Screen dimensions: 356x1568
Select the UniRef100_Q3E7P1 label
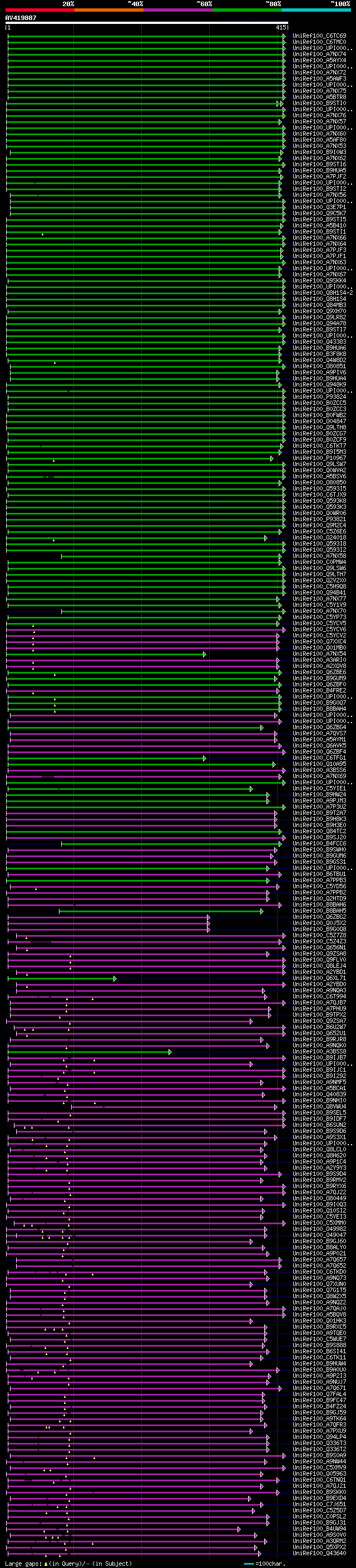point(319,207)
